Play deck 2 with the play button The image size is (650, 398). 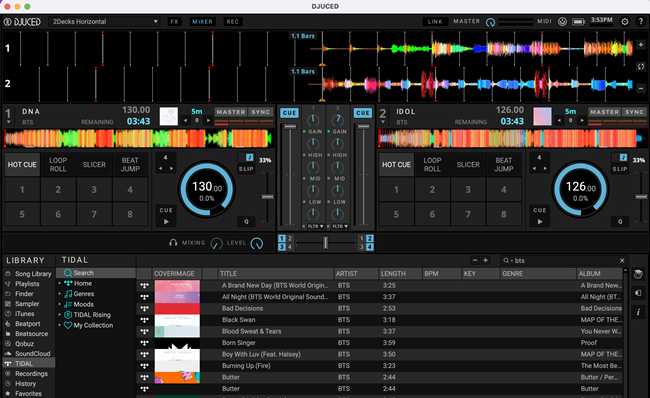click(x=540, y=222)
